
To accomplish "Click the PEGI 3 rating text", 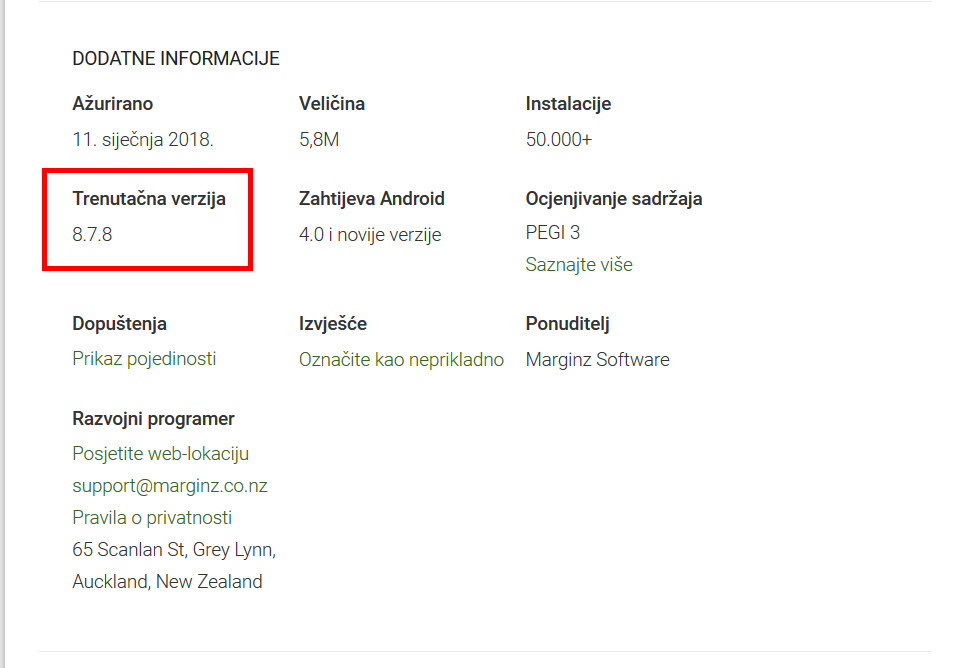I will click(x=552, y=233).
